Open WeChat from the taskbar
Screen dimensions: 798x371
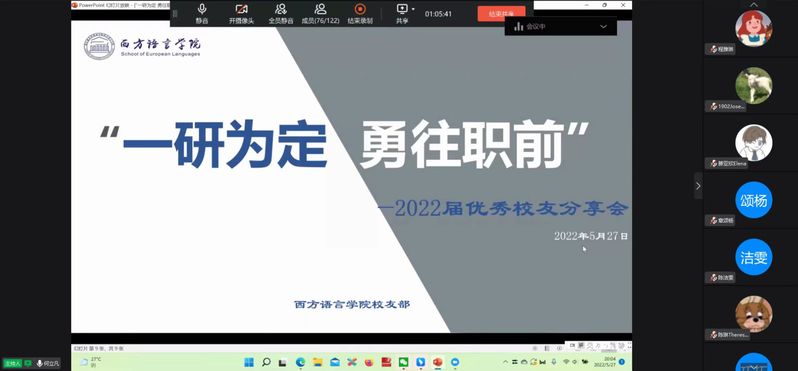(x=404, y=362)
